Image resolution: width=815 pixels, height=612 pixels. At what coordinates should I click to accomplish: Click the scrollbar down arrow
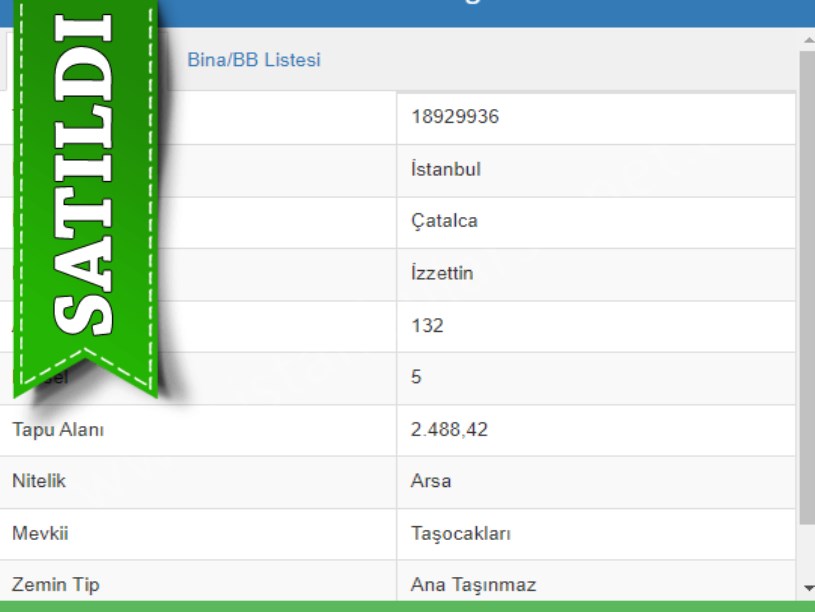808,588
